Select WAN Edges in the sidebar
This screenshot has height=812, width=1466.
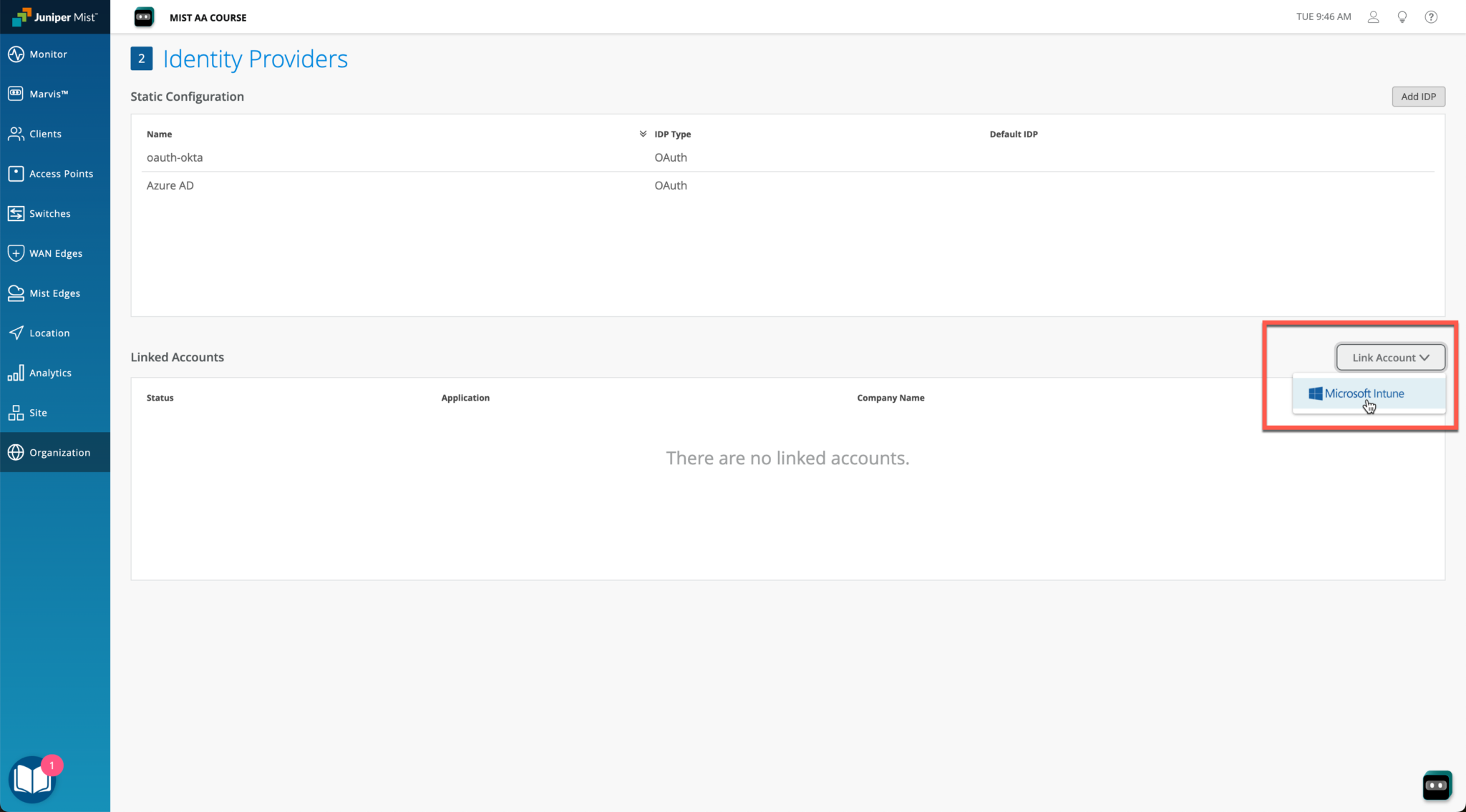pos(54,253)
